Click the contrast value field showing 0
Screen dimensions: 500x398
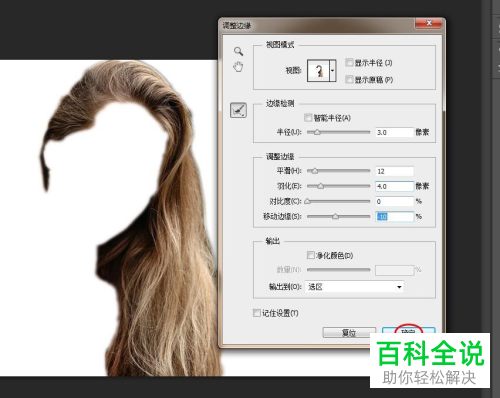[394, 201]
